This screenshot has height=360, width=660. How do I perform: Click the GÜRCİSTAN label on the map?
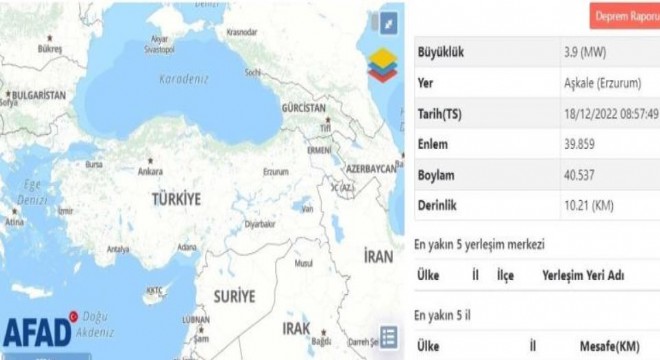click(304, 108)
